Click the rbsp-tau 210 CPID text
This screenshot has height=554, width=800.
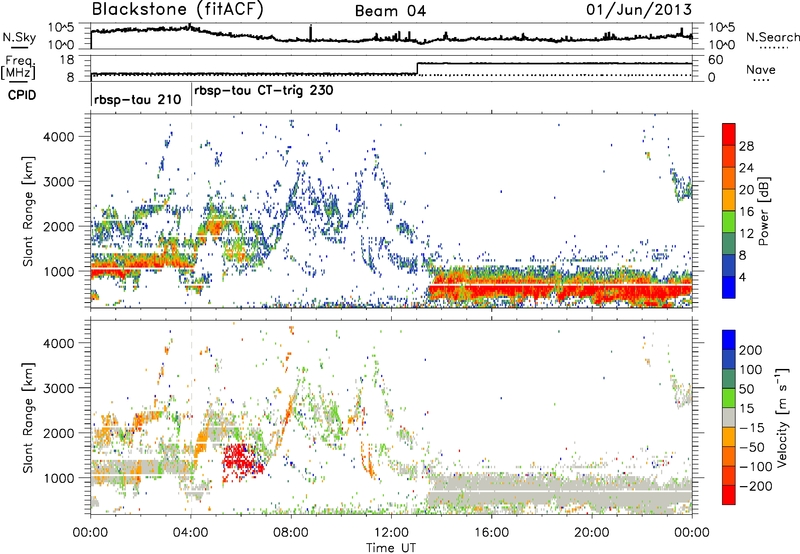click(x=138, y=99)
